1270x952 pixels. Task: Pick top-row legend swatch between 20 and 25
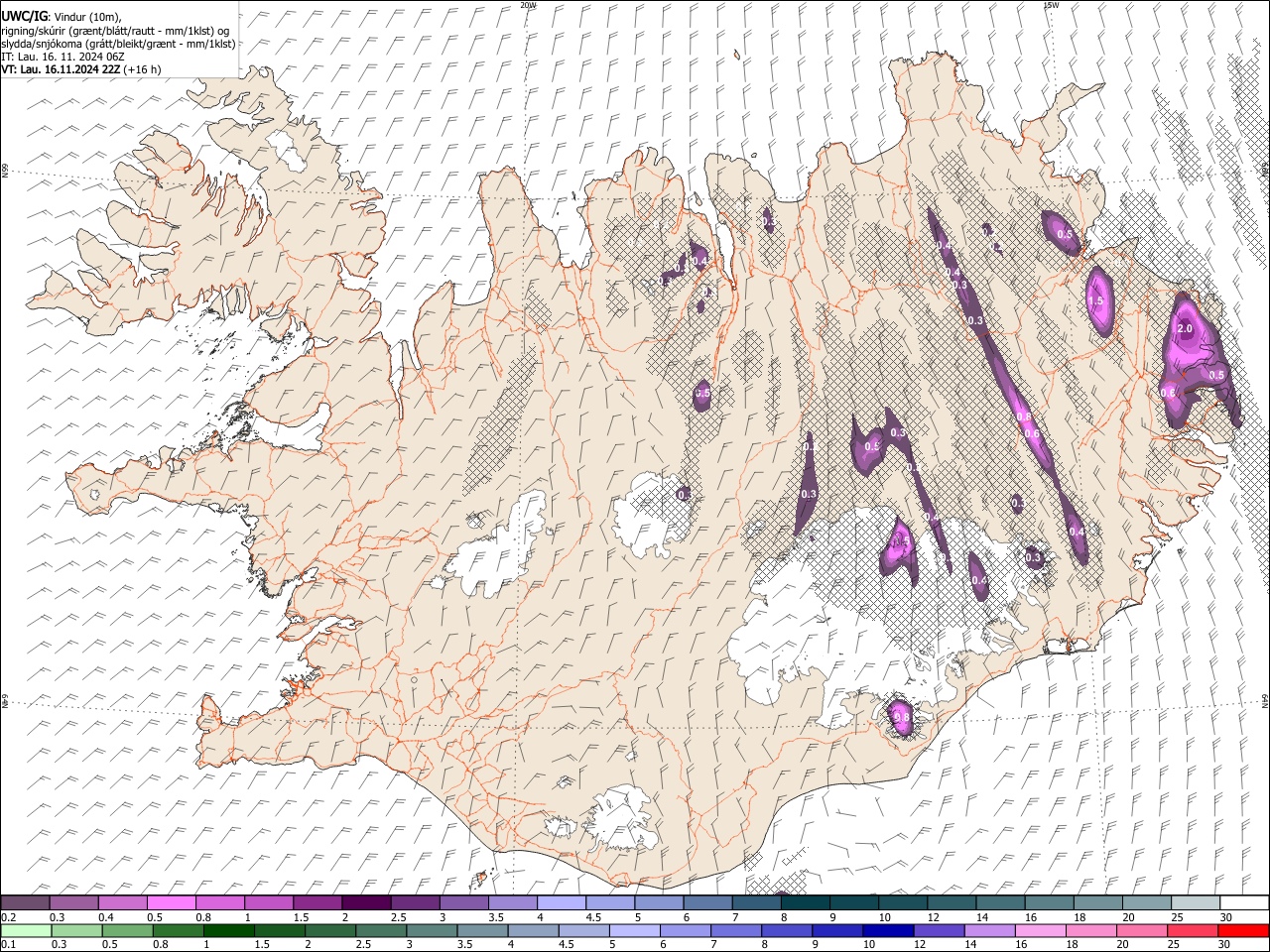pos(1147,903)
